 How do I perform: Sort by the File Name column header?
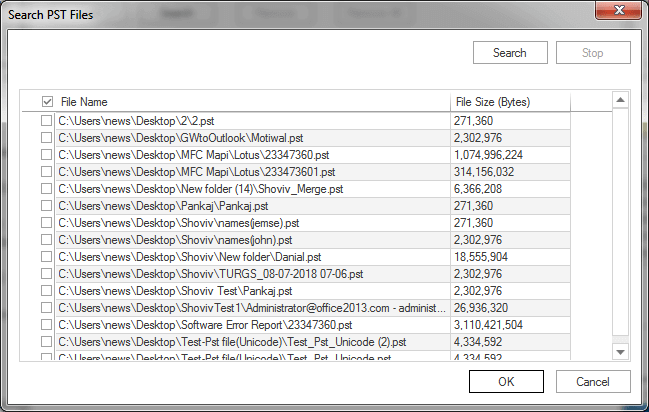point(250,102)
